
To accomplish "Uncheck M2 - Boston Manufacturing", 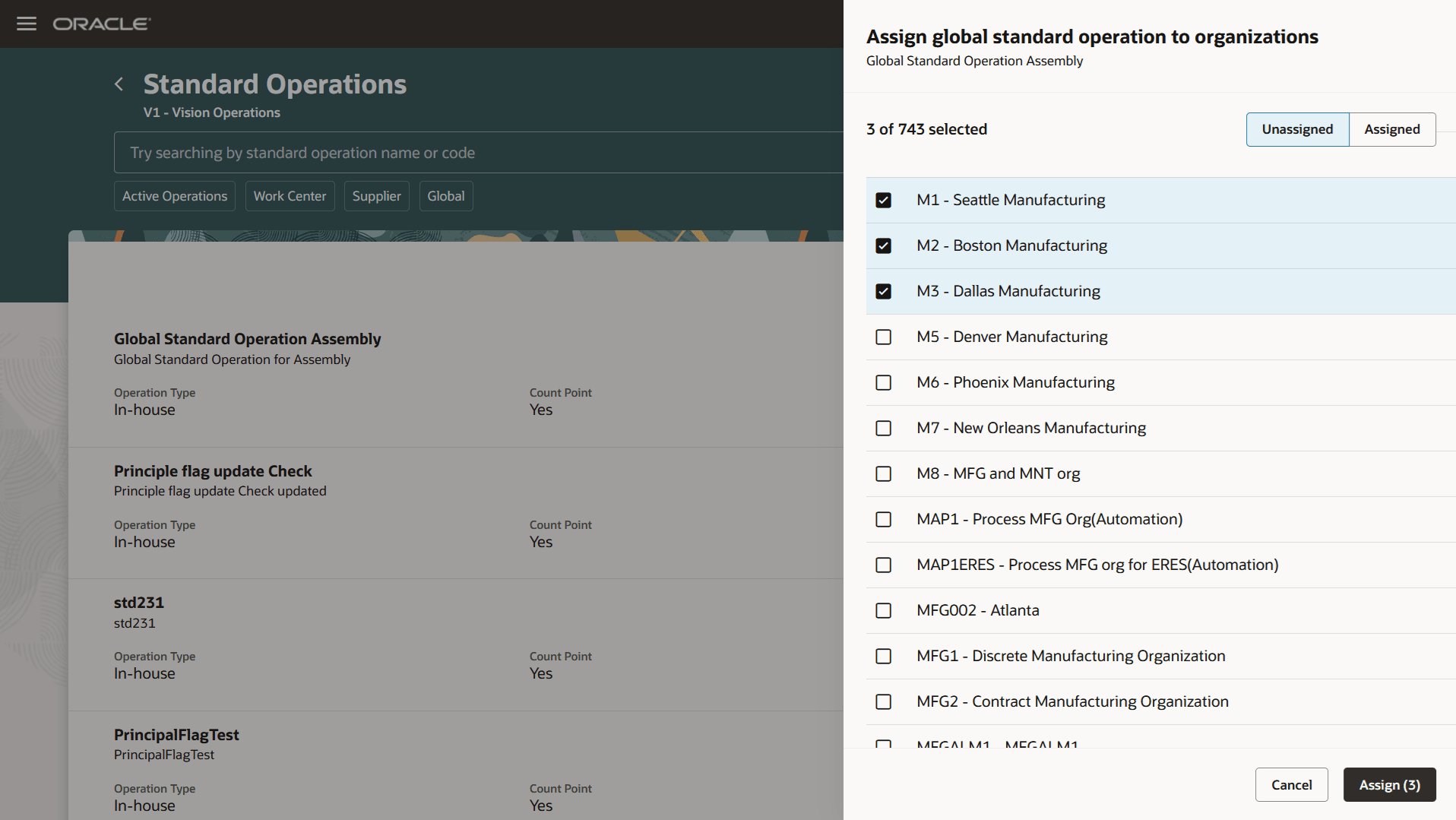I will [x=883, y=245].
